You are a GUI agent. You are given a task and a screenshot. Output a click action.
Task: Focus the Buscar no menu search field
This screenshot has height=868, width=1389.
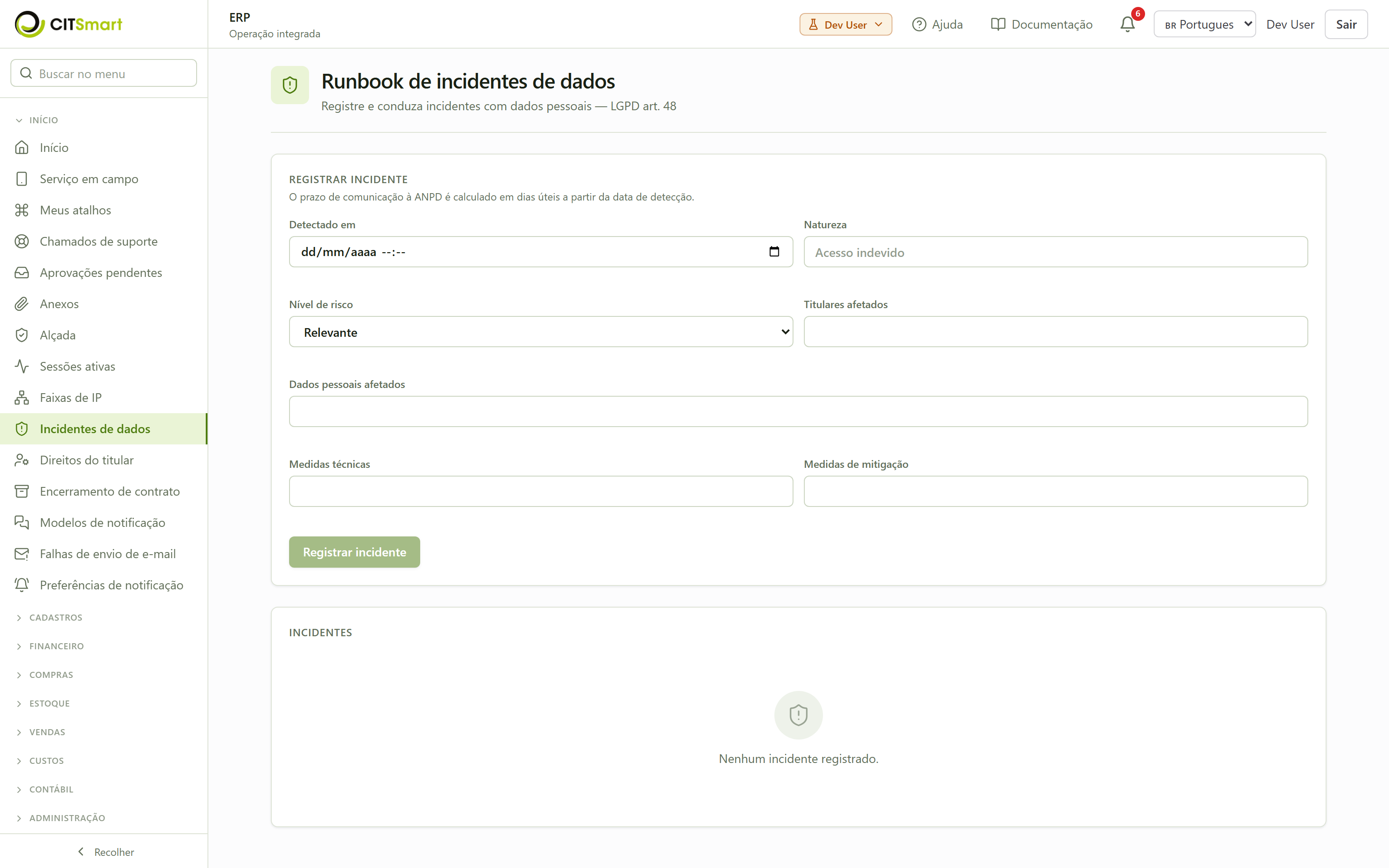point(104,73)
